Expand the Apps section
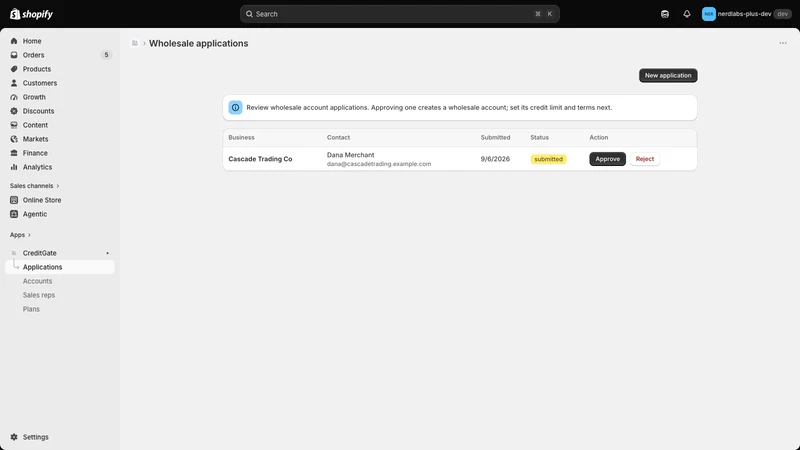Screen dimensions: 800x450 click(x=20, y=235)
